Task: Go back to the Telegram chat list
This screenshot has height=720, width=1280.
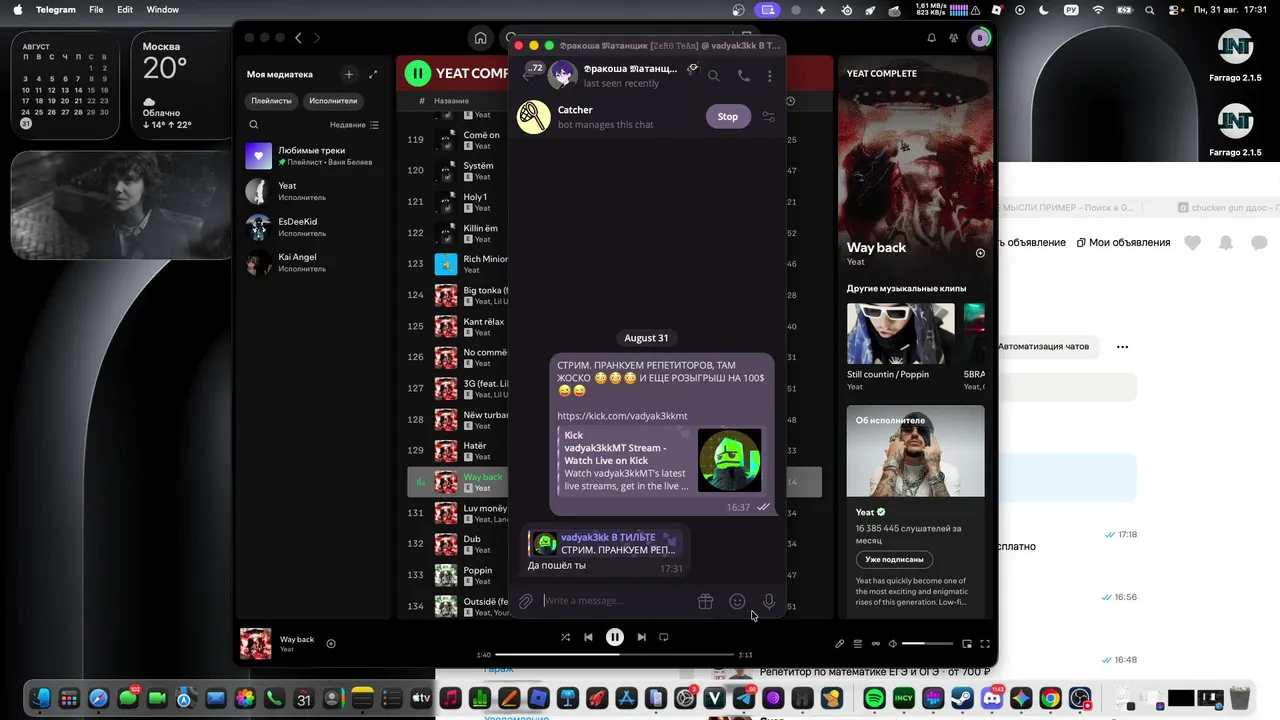Action: coord(530,74)
